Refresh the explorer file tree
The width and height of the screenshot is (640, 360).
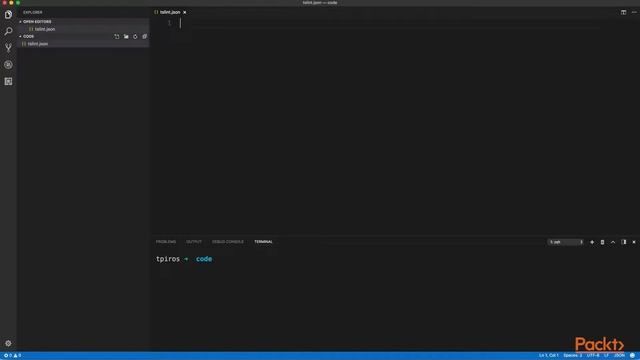point(135,37)
